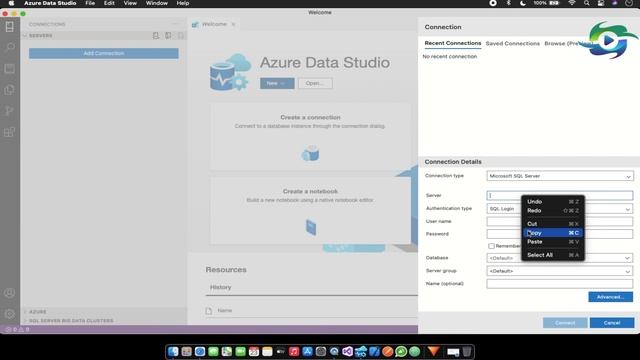Click the New Server Group icon in the Servers header

click(x=168, y=36)
